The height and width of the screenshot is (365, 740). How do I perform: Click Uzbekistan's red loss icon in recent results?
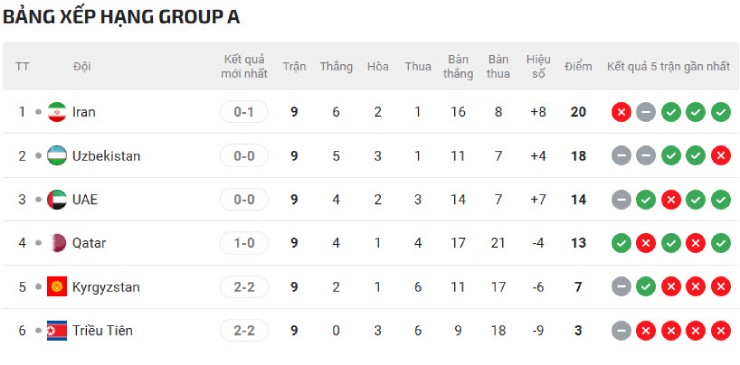[721, 156]
